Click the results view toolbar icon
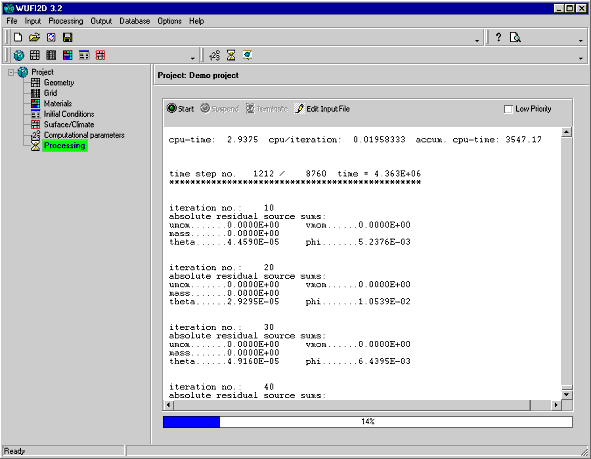The height and width of the screenshot is (459, 591). [x=247, y=55]
